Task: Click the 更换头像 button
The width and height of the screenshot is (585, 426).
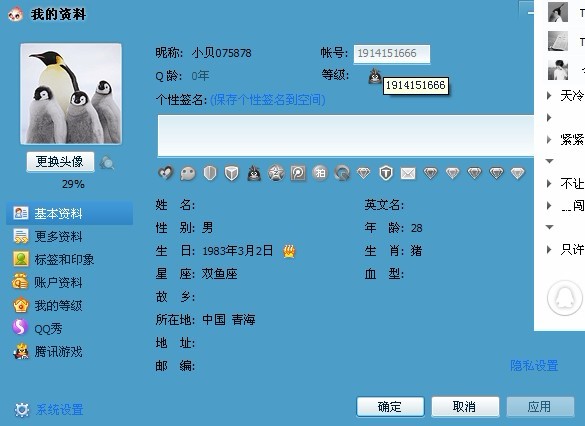Action: [60, 162]
